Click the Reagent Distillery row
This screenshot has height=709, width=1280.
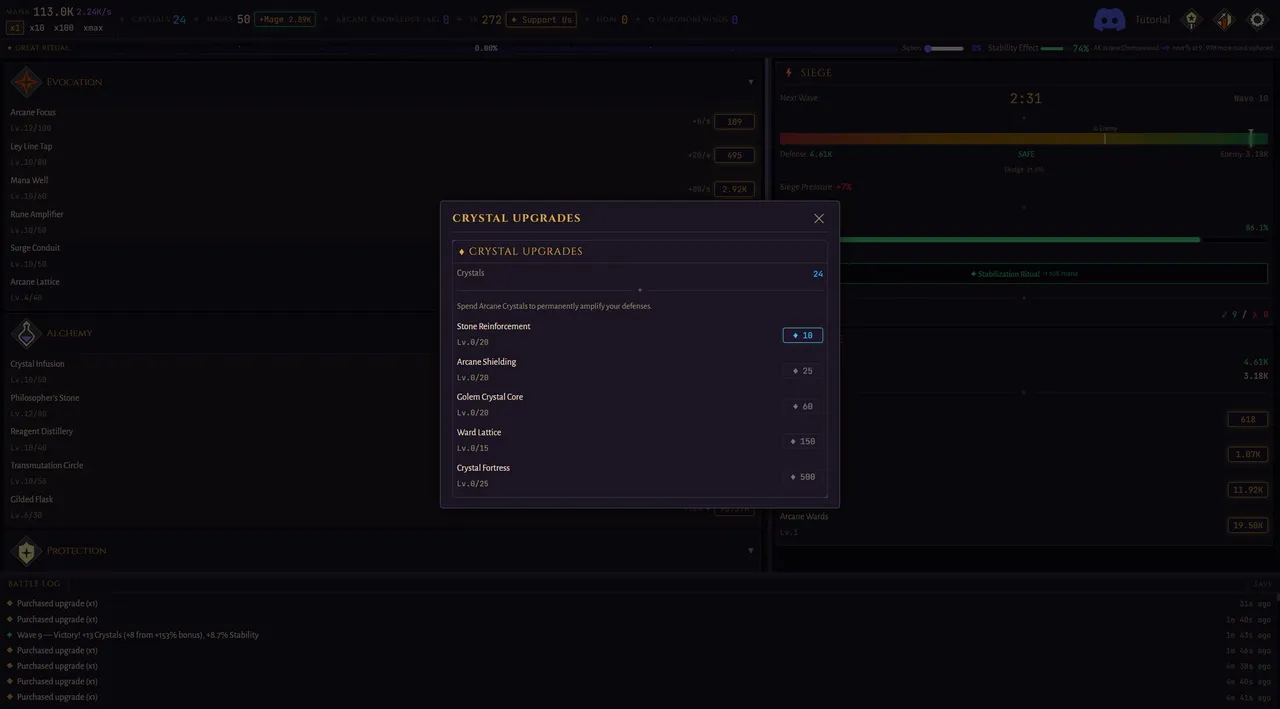point(382,439)
